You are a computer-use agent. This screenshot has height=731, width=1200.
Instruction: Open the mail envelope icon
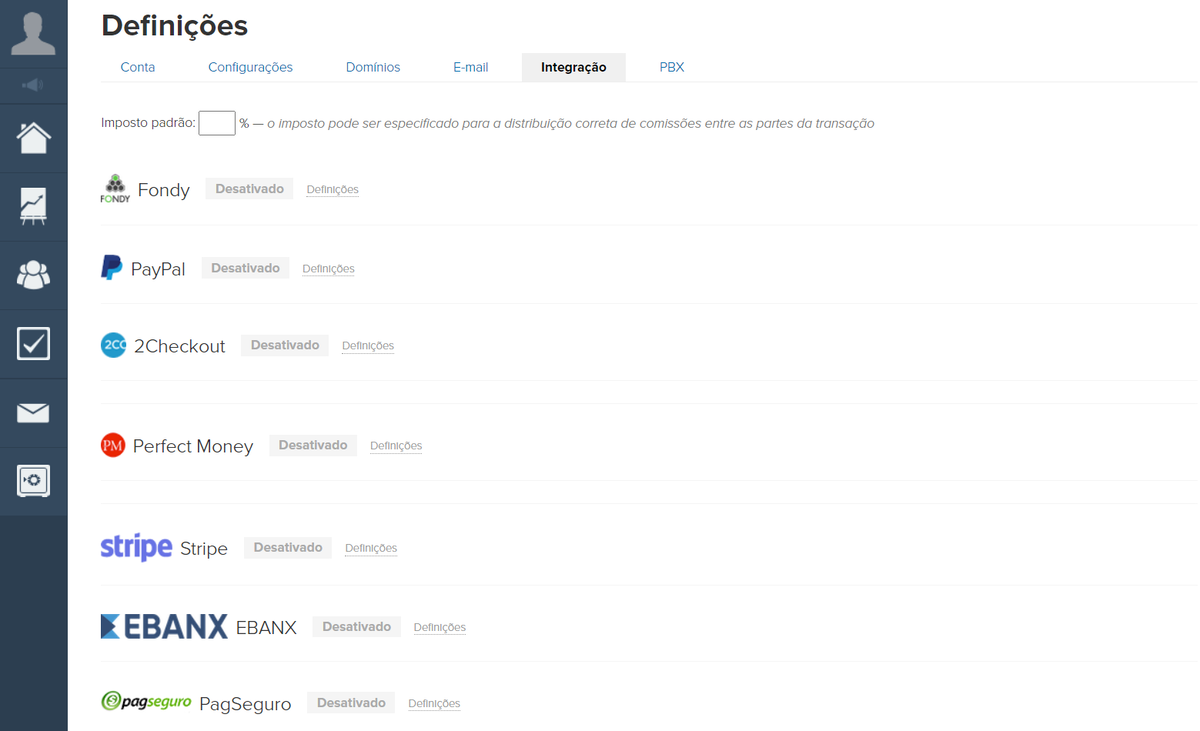click(33, 412)
